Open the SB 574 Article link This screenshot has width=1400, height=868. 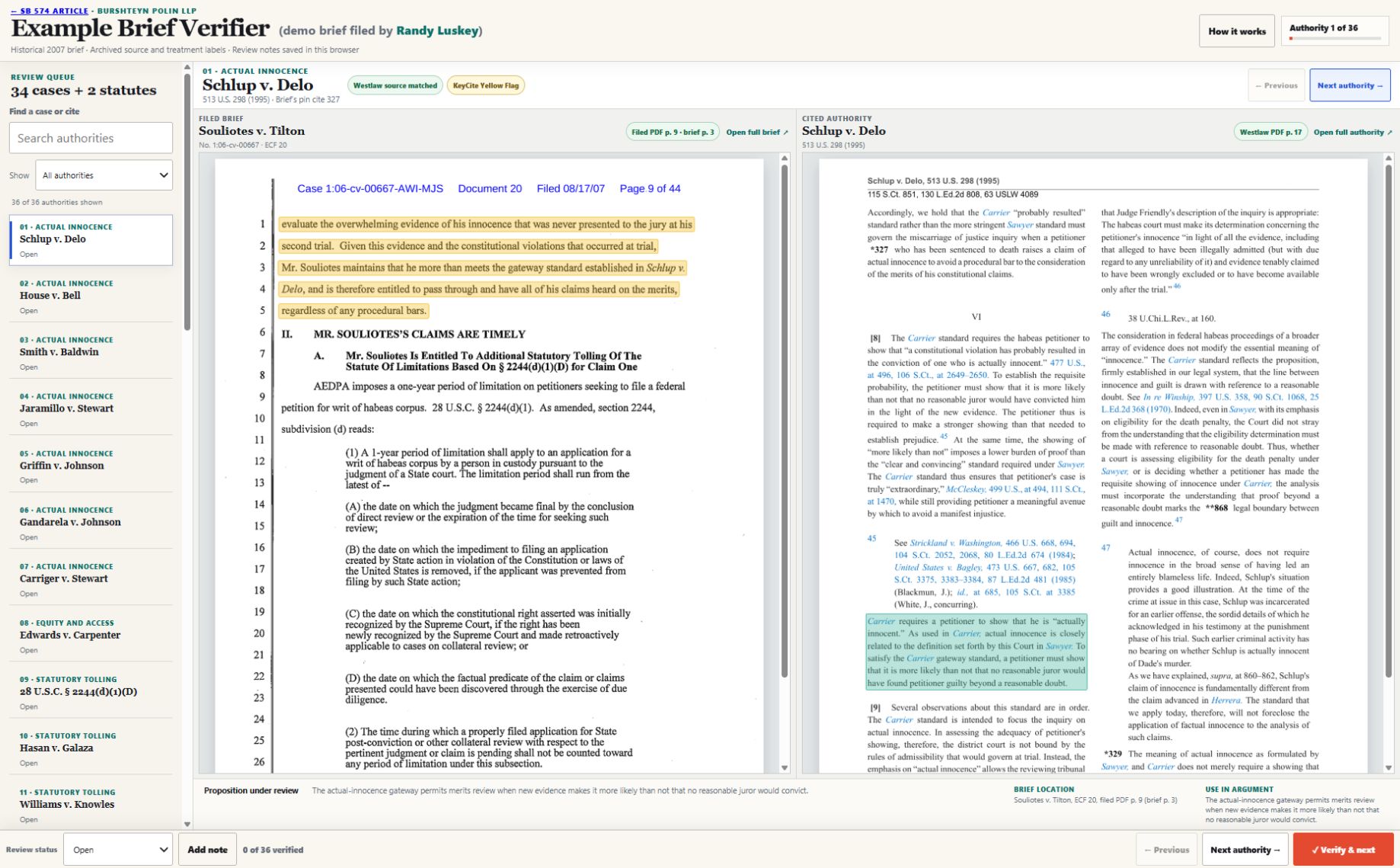click(50, 11)
